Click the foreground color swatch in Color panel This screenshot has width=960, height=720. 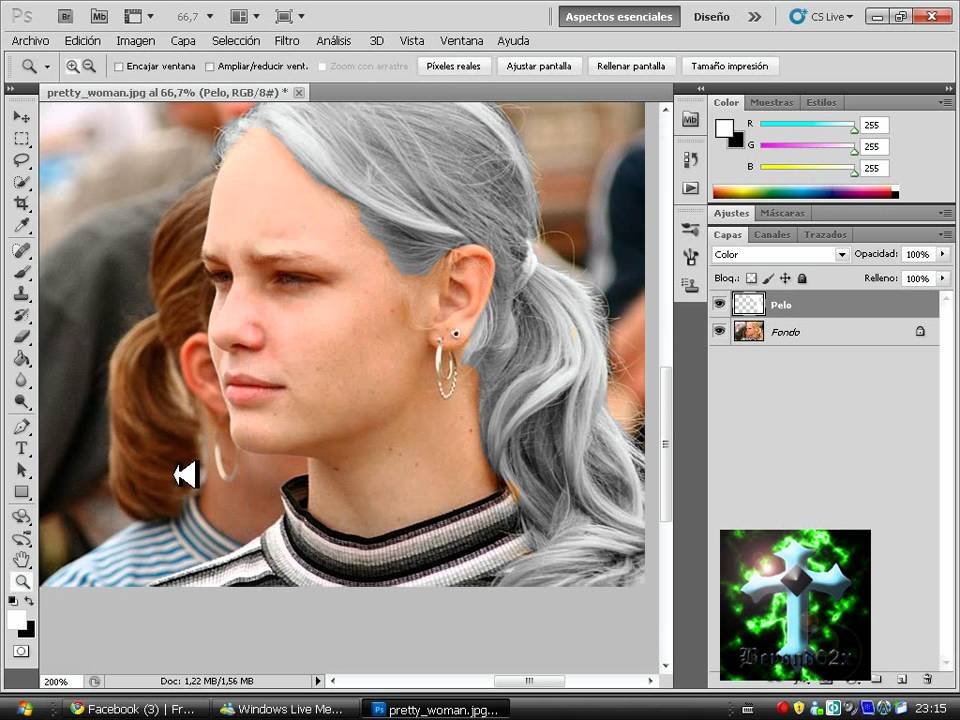click(x=724, y=128)
